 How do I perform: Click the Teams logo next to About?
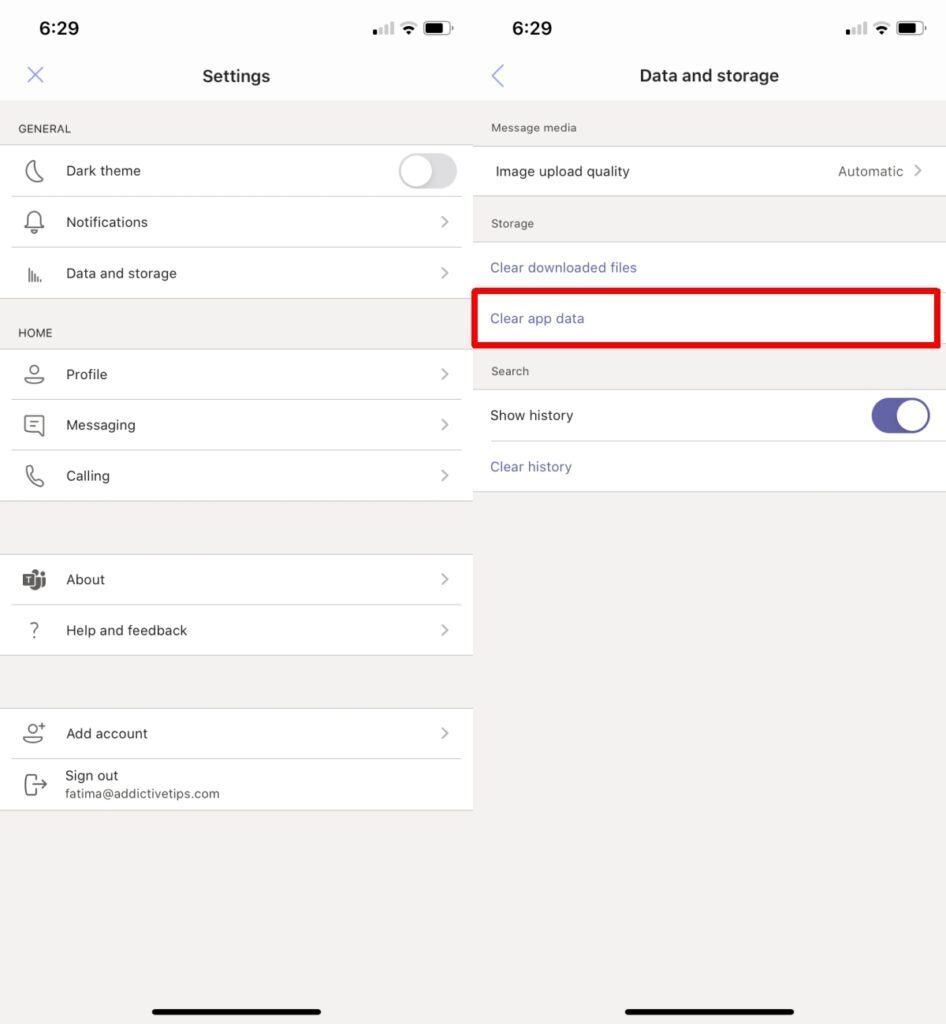pos(34,579)
